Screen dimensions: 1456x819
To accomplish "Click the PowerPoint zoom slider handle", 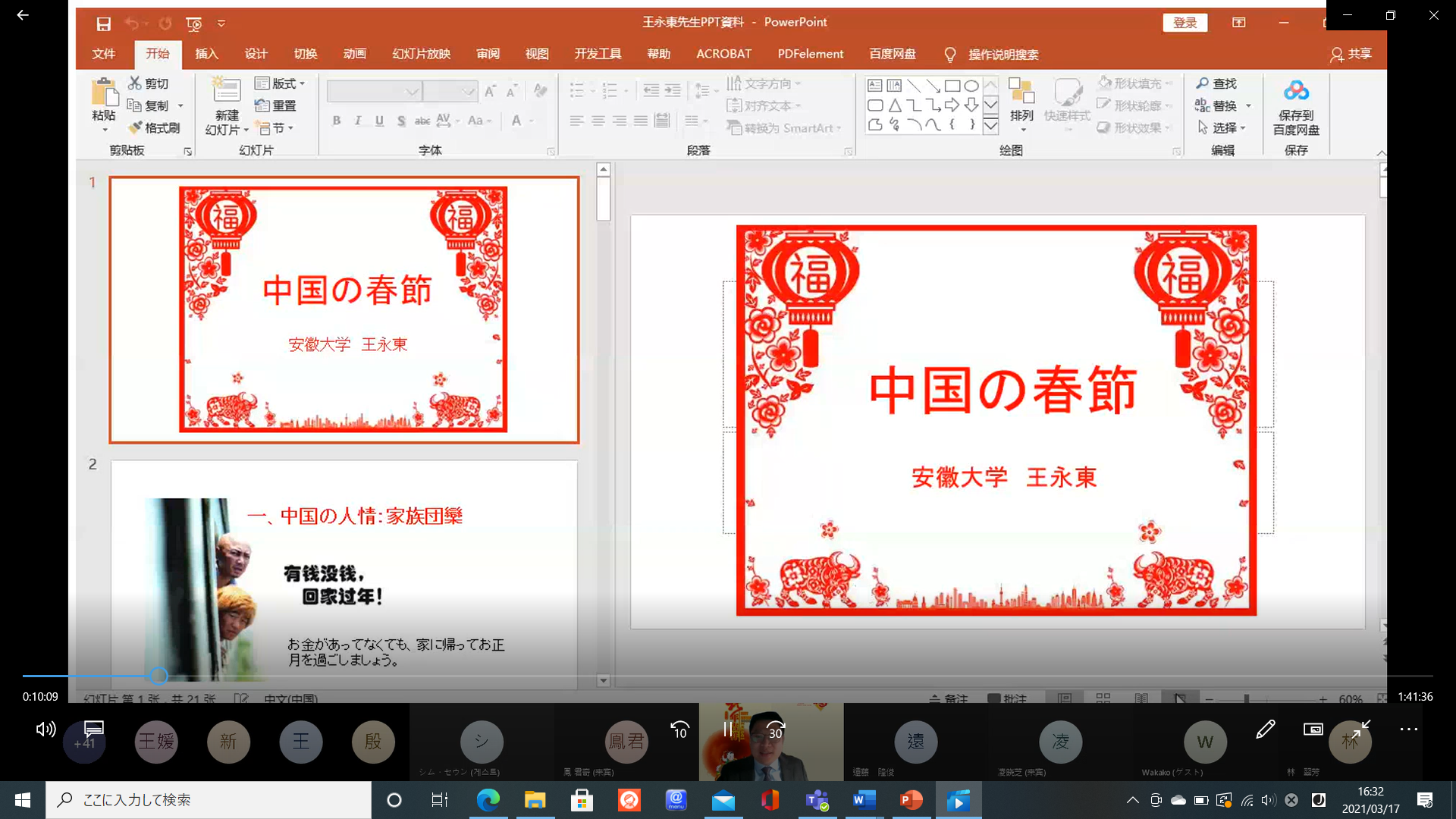I will (x=1247, y=698).
